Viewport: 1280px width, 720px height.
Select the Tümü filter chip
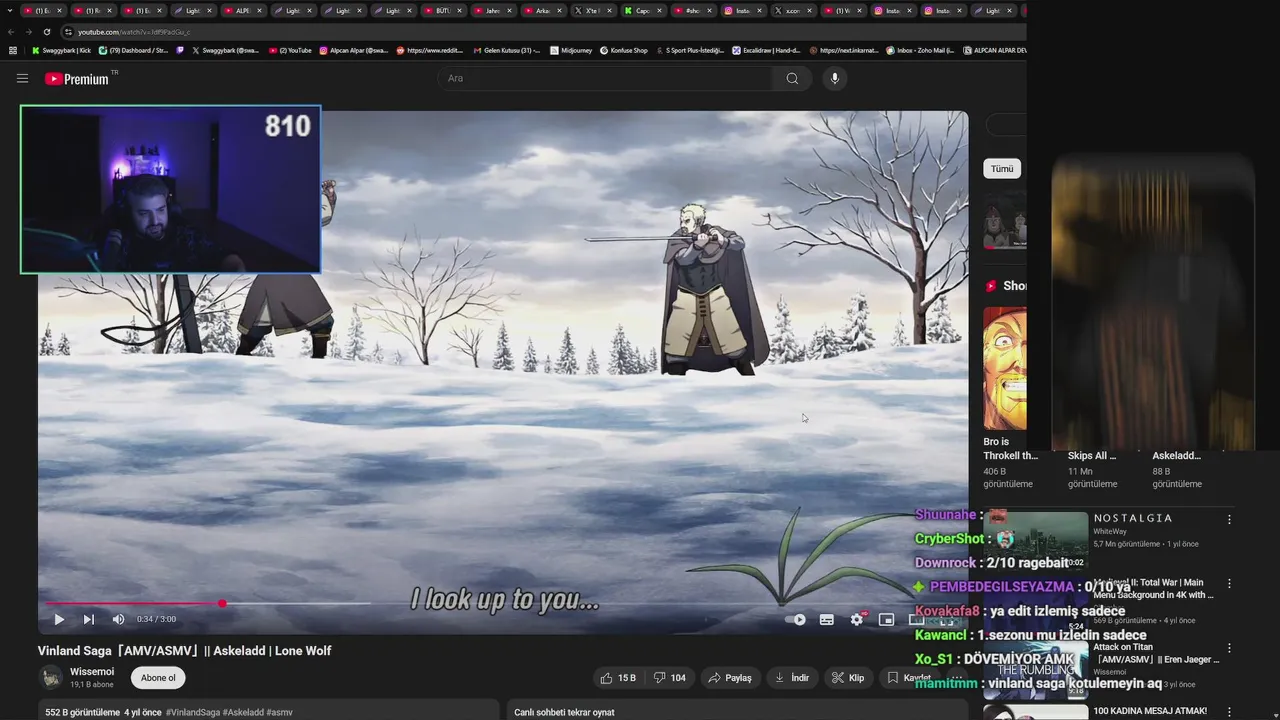1002,169
